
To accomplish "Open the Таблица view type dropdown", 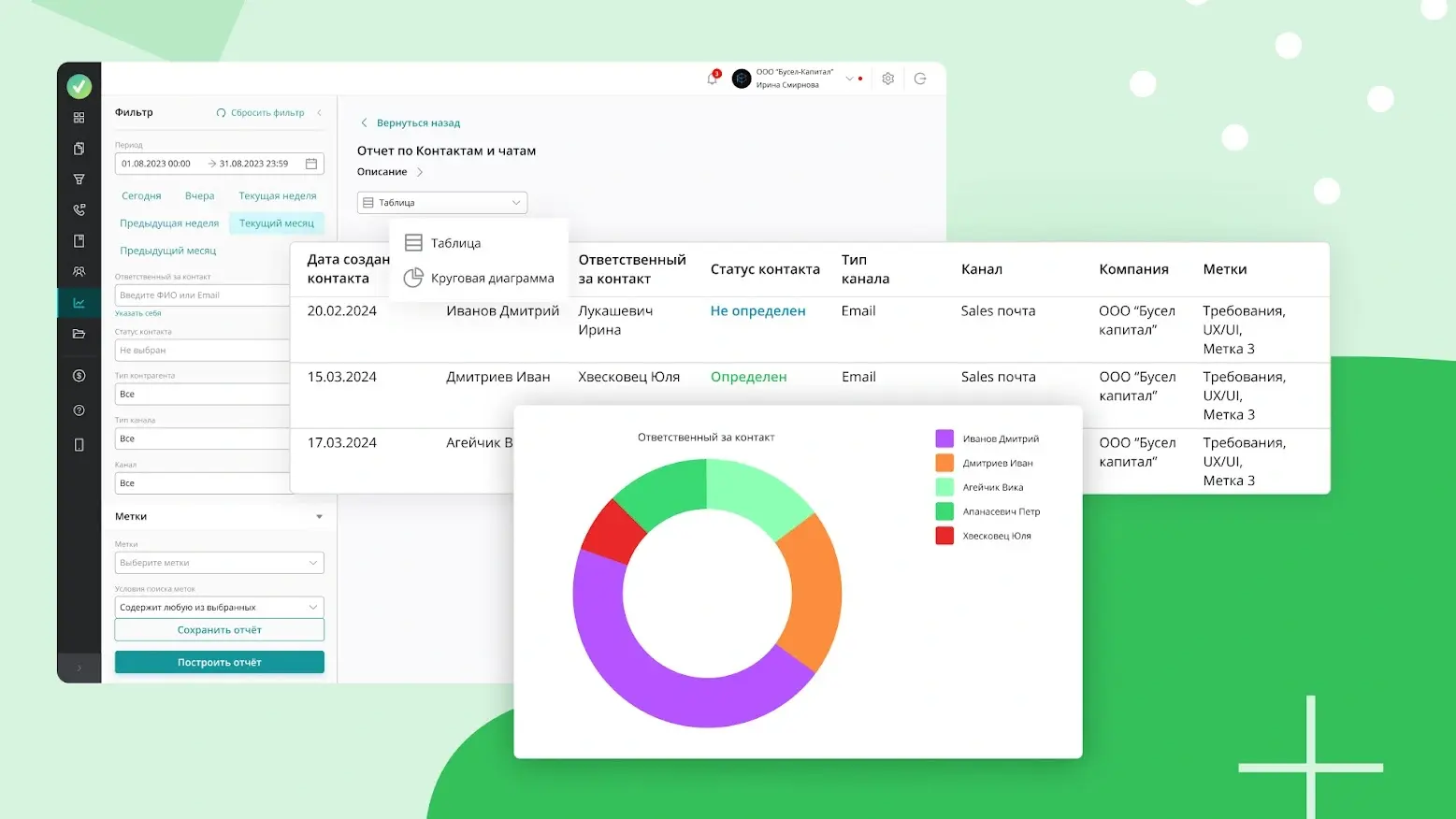I will tap(442, 203).
